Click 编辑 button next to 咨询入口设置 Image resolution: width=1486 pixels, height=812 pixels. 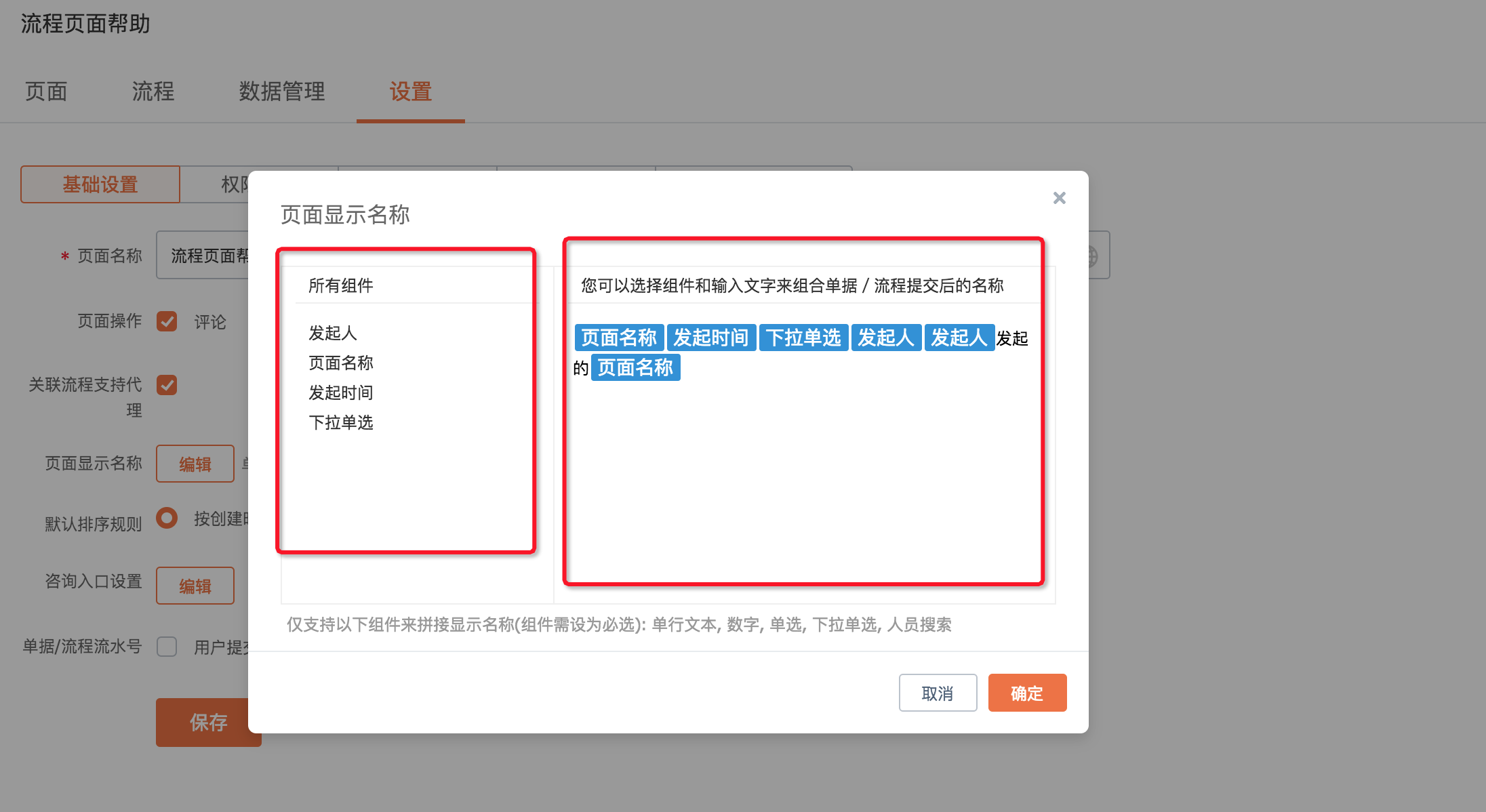click(195, 586)
